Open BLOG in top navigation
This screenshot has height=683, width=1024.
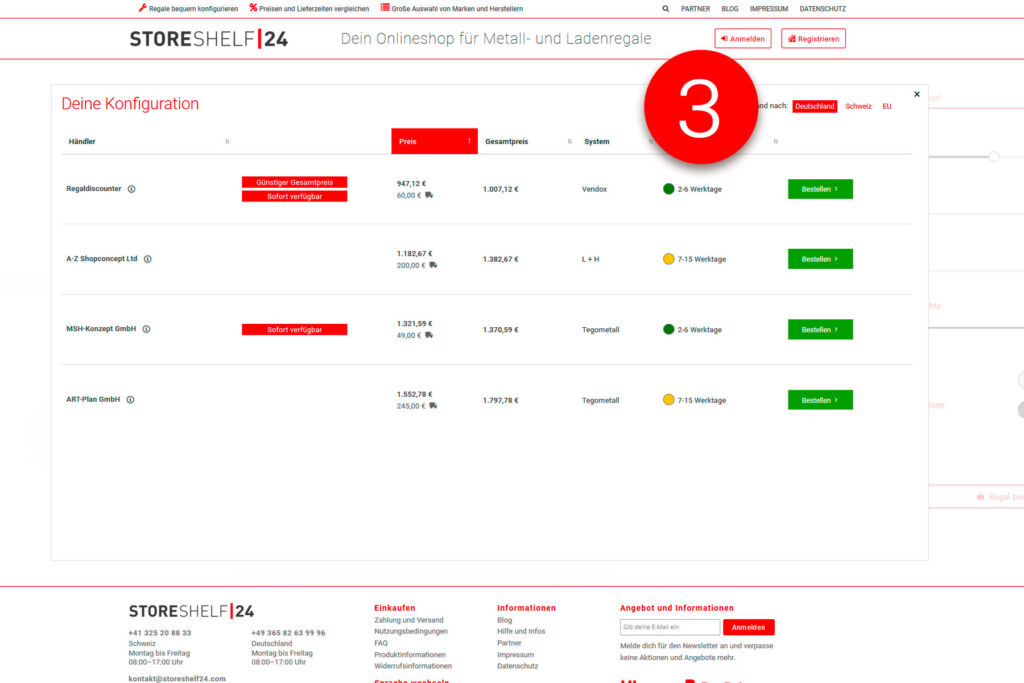point(730,8)
